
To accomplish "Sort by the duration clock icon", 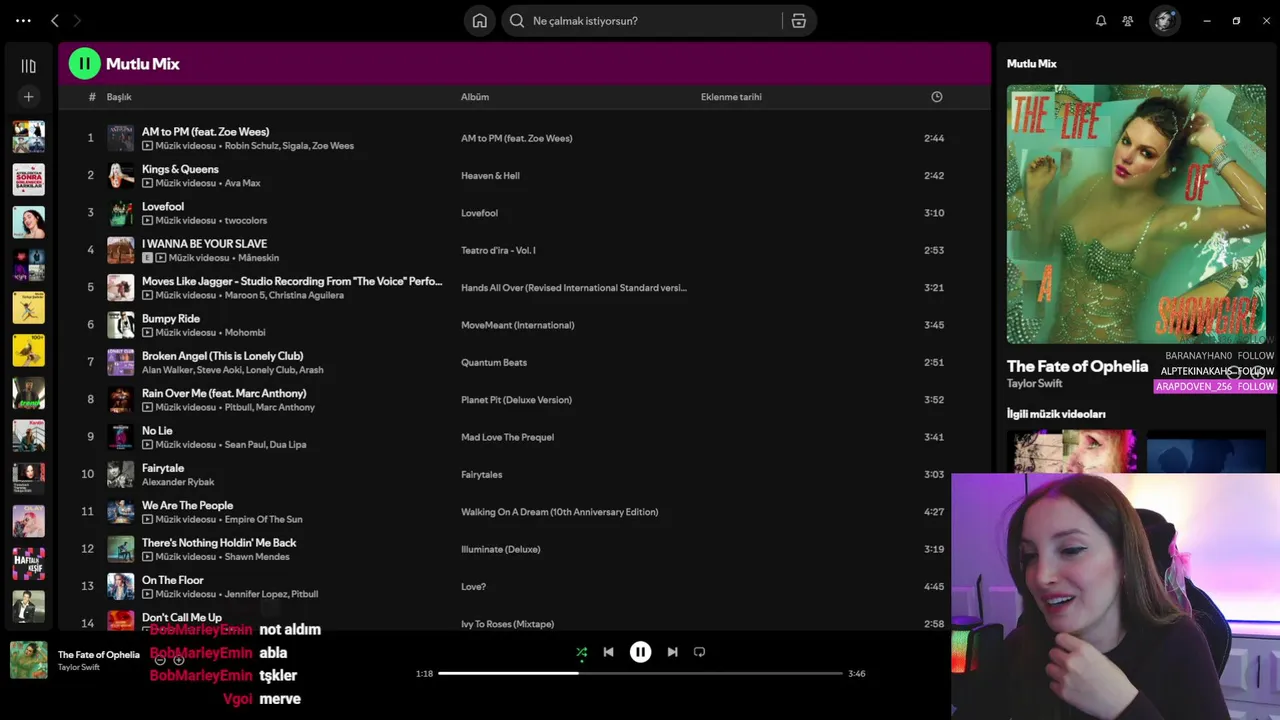I will [937, 97].
